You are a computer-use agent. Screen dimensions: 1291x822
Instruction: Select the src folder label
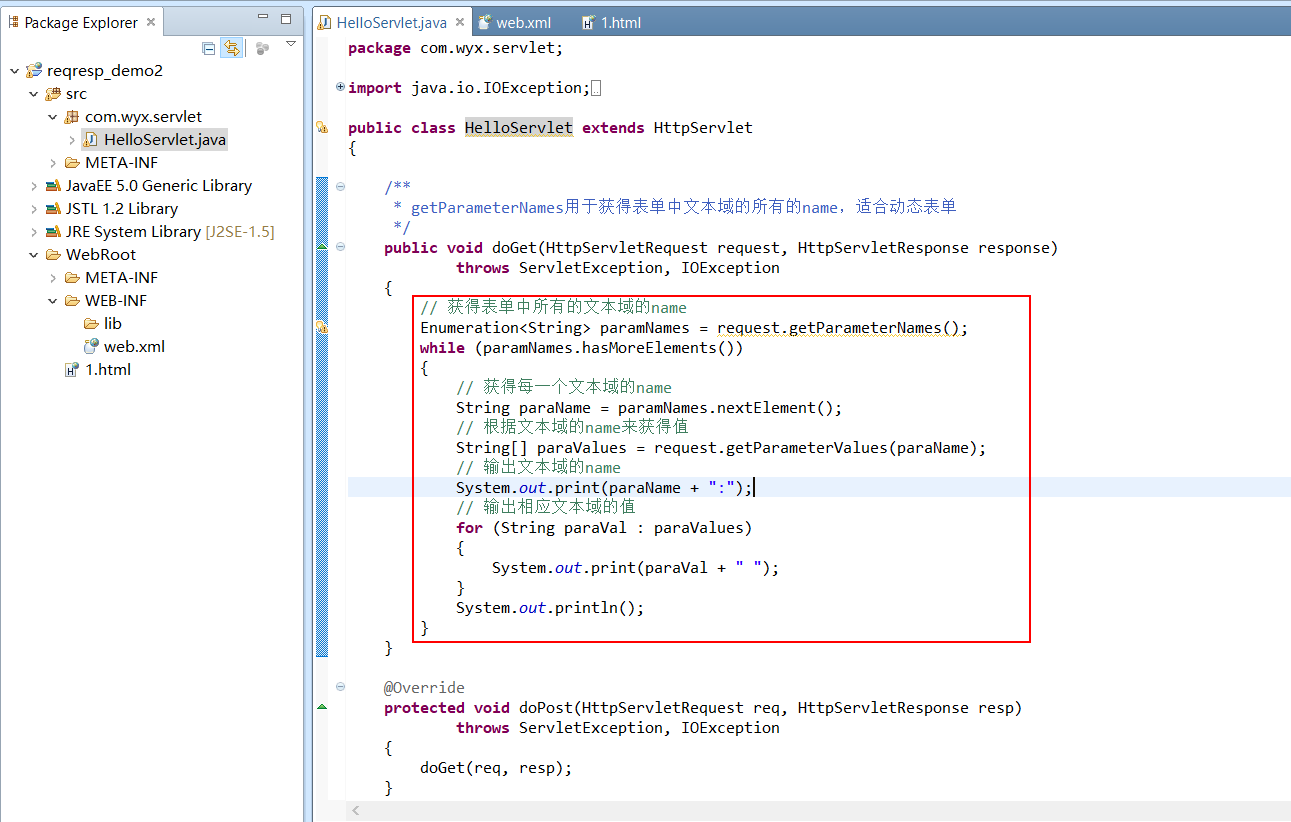(76, 94)
